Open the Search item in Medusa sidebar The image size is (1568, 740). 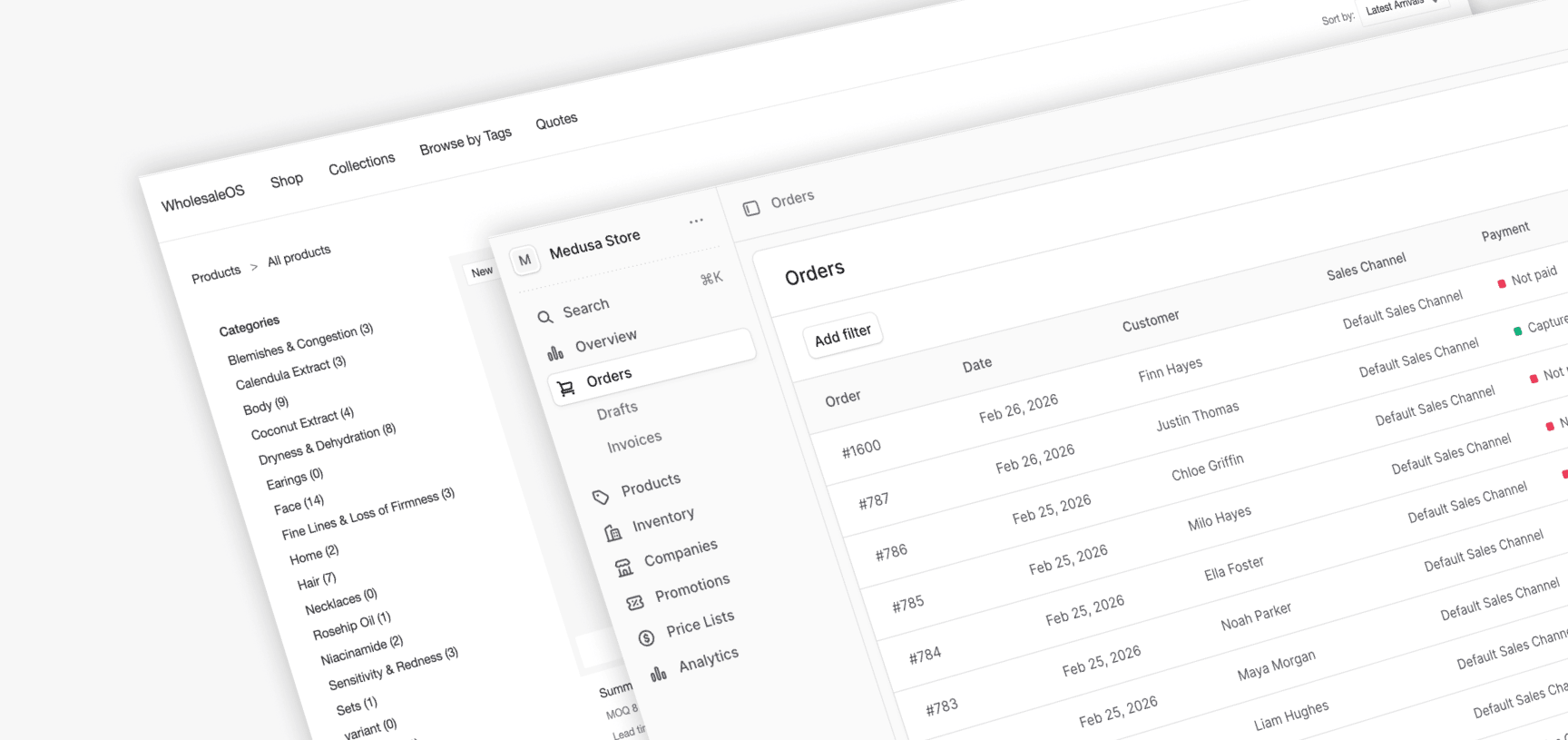click(x=586, y=308)
